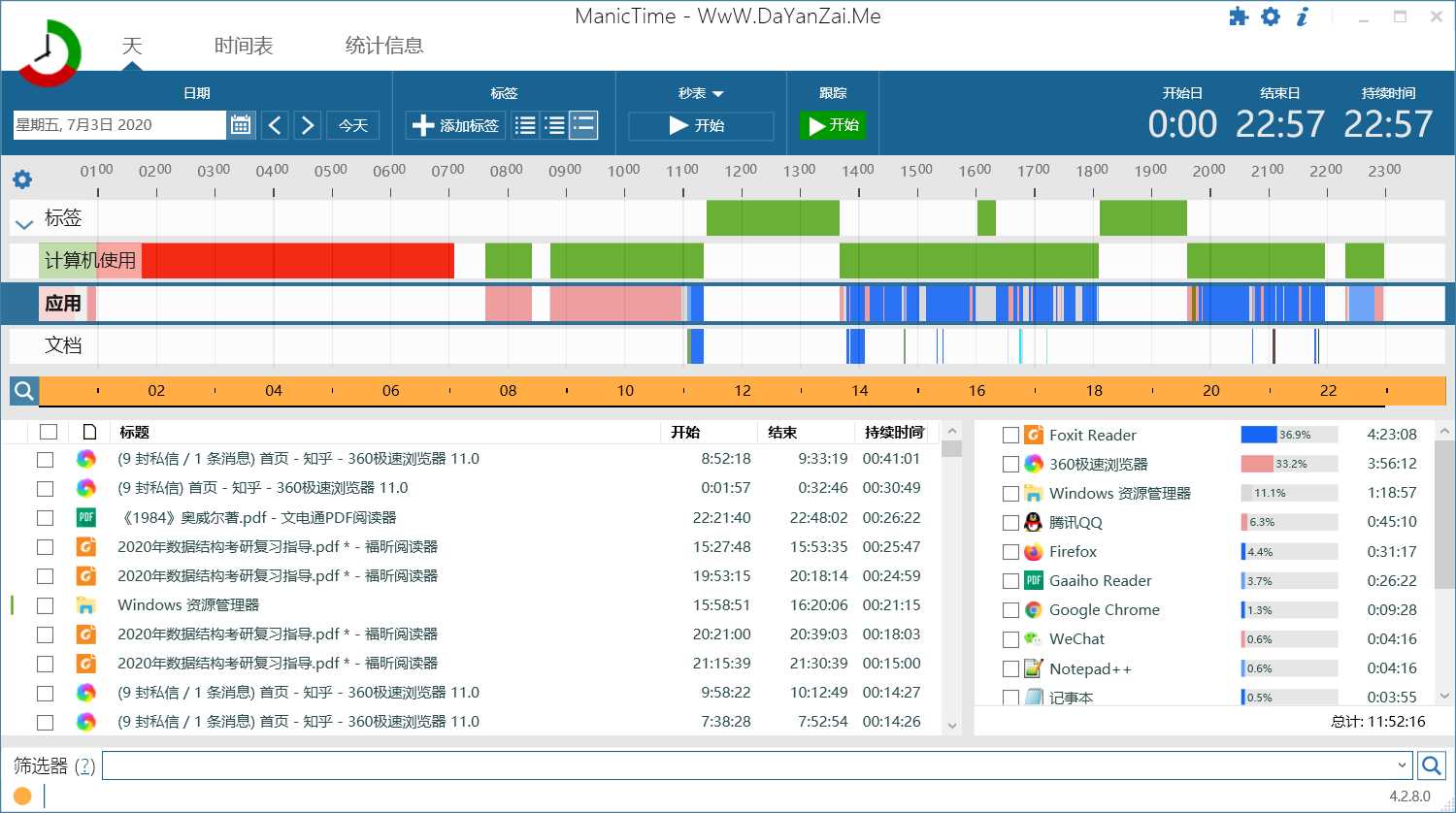Click the Windows 资源管理器 folder icon in app list
The image size is (1456, 813).
[x=1034, y=493]
